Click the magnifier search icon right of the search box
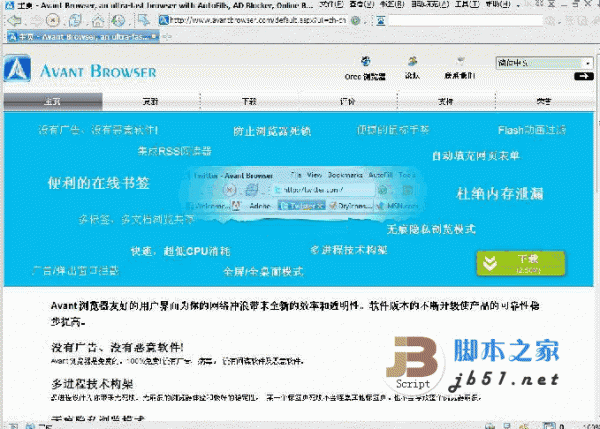The width and height of the screenshot is (600, 429). click(x=551, y=21)
